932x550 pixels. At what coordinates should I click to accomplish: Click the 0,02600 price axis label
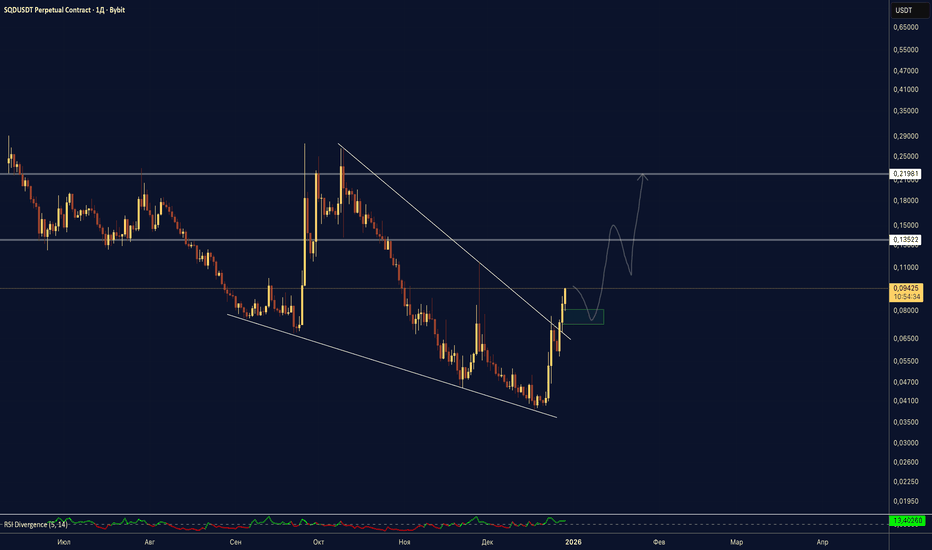pos(905,462)
